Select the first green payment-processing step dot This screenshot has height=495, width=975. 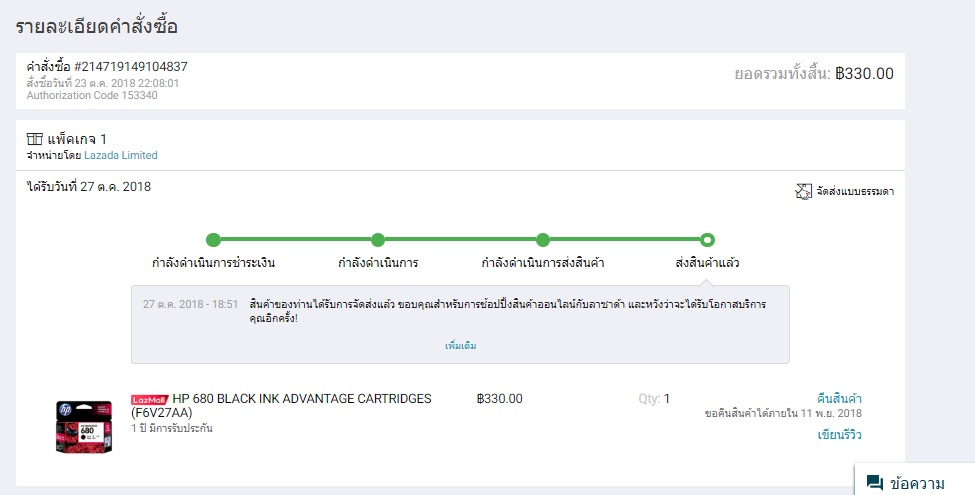pos(213,240)
